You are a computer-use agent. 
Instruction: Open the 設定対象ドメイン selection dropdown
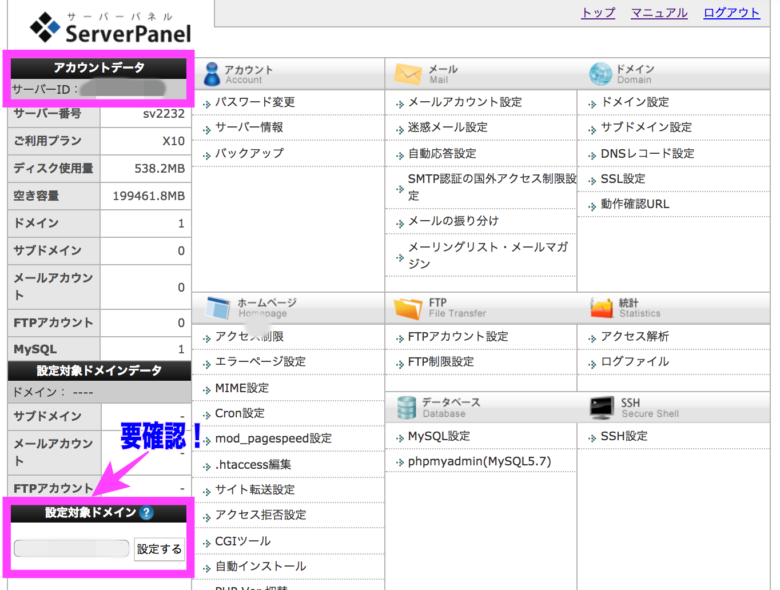72,549
